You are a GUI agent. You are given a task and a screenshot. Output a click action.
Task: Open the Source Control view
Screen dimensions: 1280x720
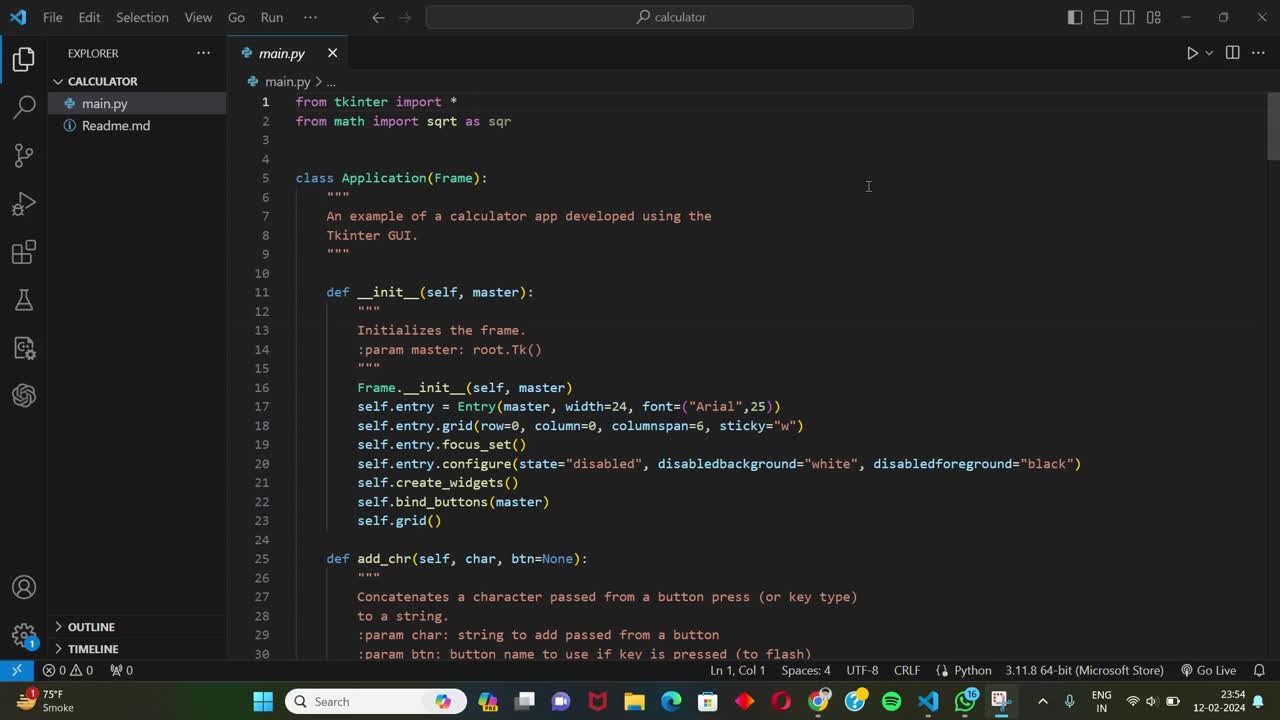24,156
